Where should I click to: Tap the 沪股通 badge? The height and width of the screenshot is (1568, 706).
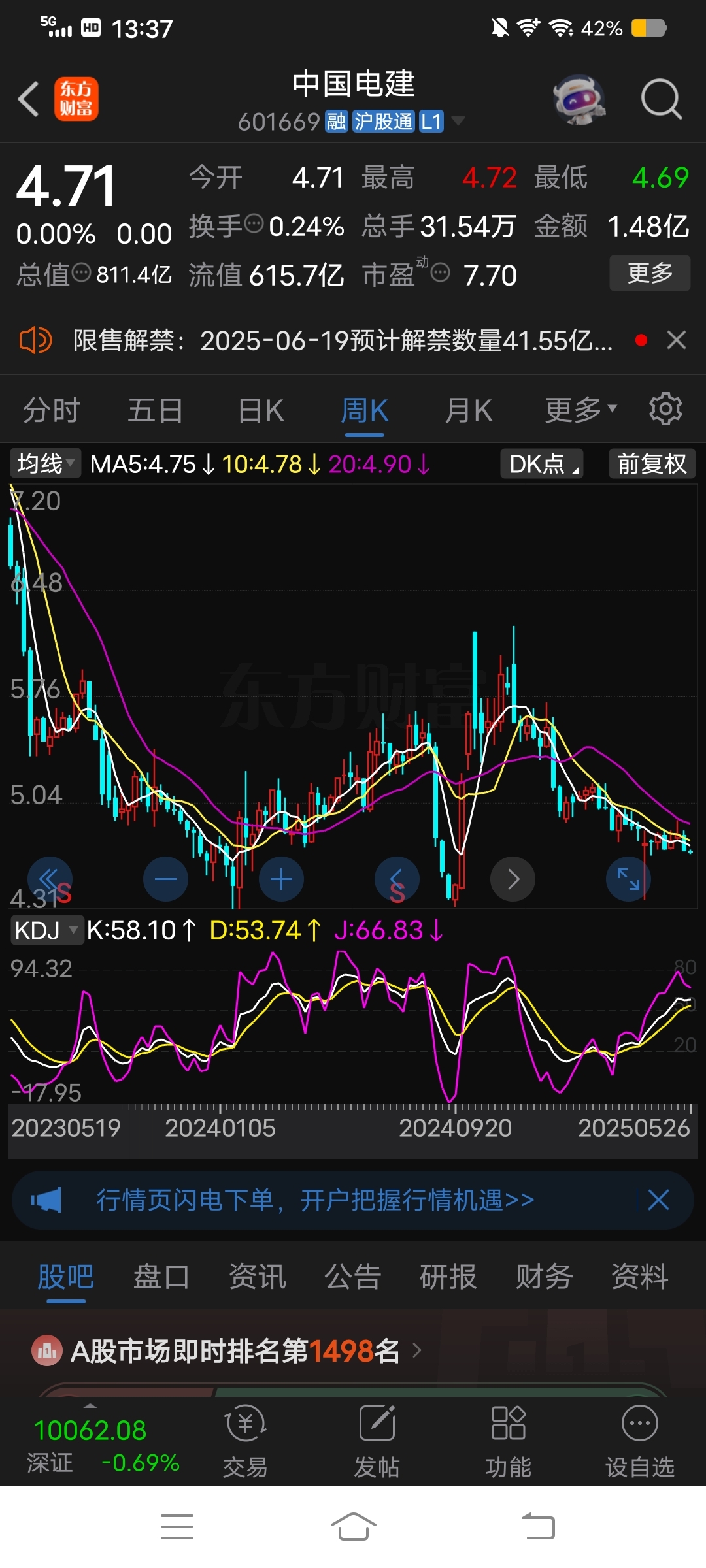click(x=383, y=122)
